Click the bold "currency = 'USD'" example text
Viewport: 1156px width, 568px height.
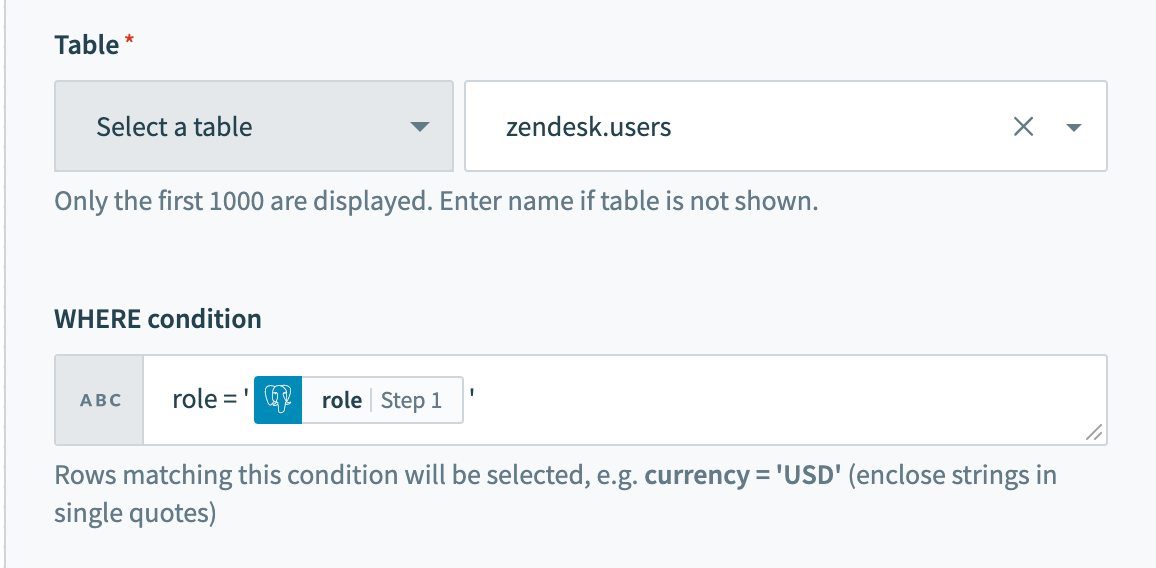click(x=743, y=475)
